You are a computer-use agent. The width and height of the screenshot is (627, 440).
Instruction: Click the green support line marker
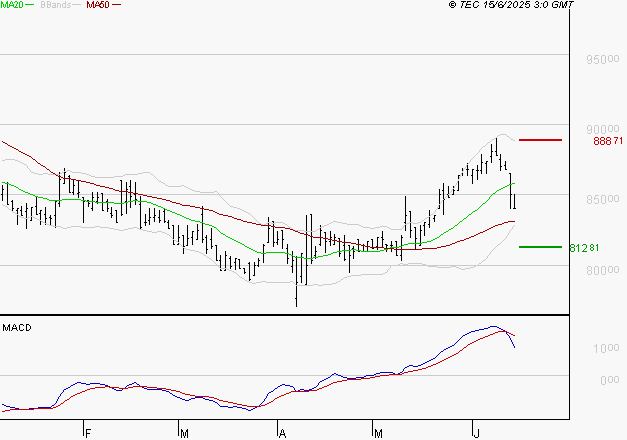click(x=540, y=246)
